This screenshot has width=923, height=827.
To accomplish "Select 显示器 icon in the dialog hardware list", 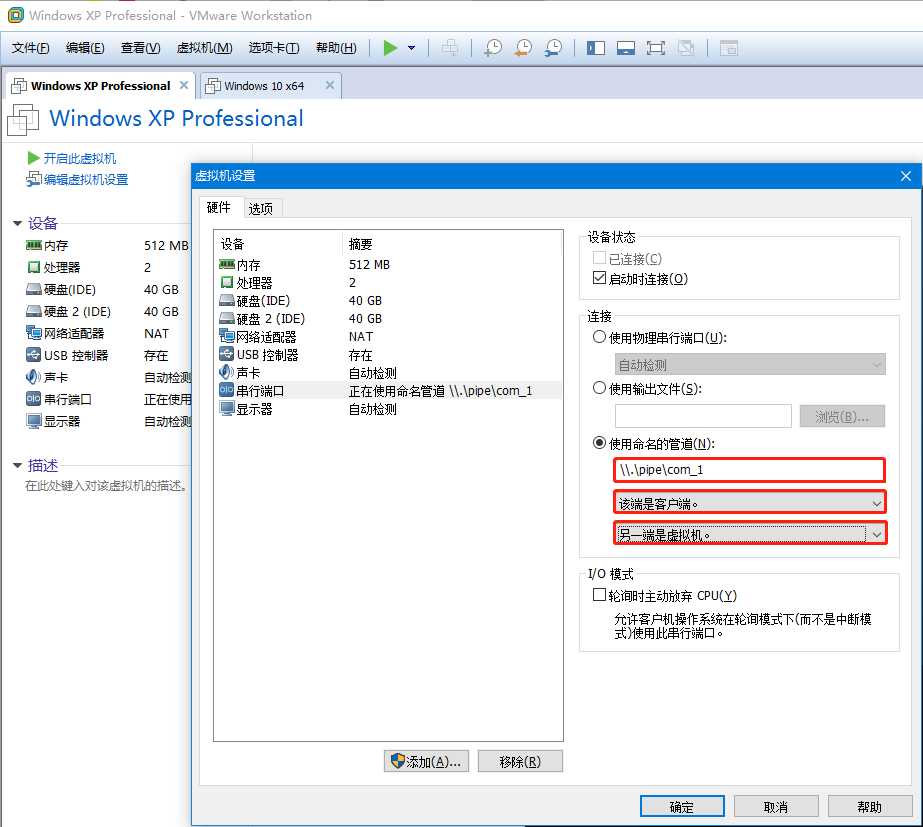I will (227, 408).
